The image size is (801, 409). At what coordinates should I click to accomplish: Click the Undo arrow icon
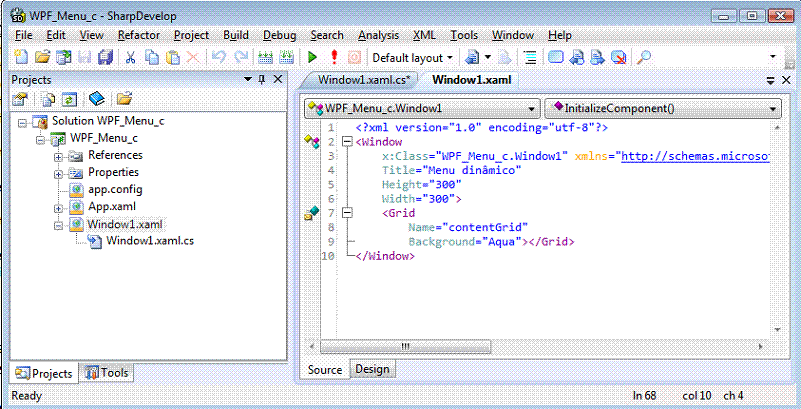(x=219, y=57)
